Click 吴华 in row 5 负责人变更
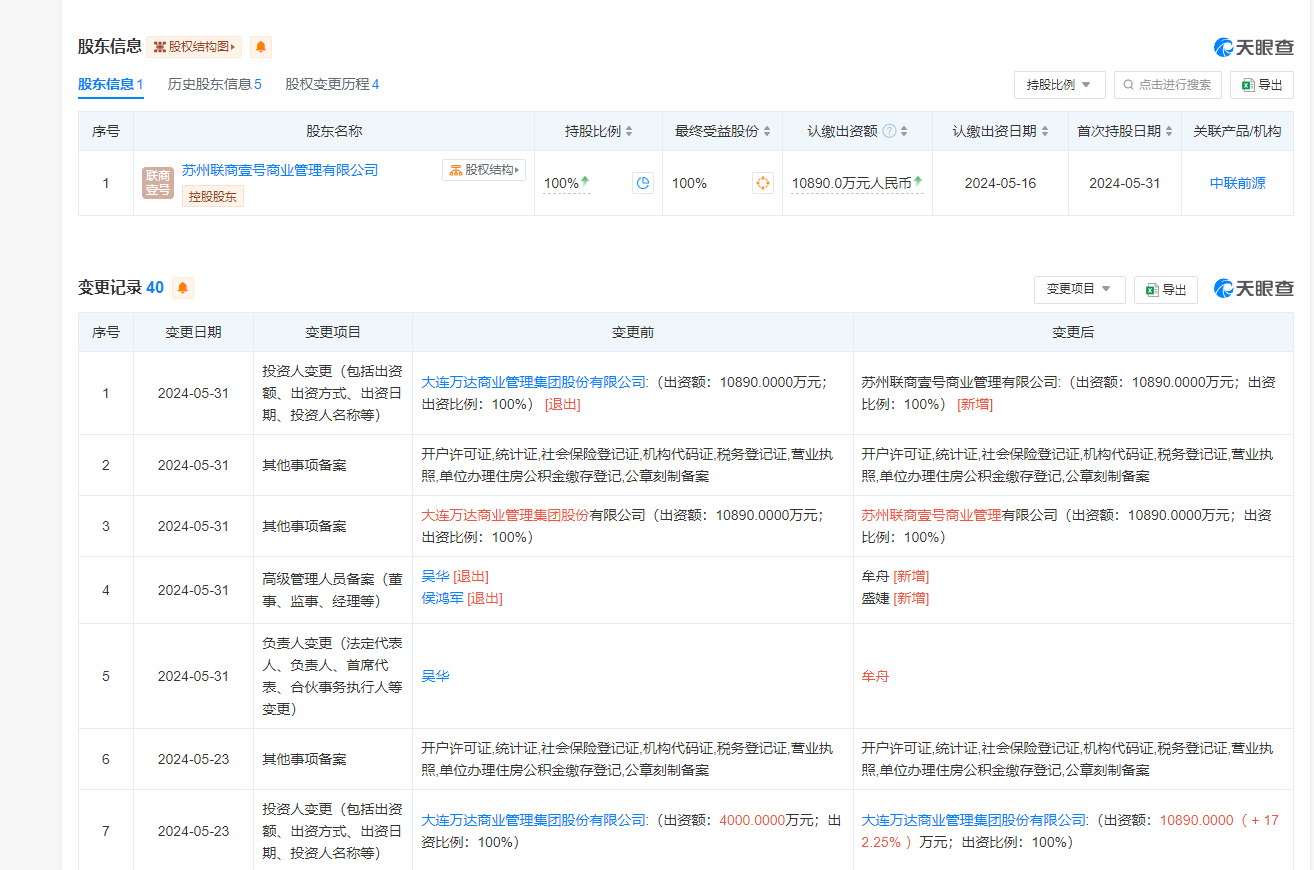Viewport: 1314px width, 870px height. tap(435, 677)
